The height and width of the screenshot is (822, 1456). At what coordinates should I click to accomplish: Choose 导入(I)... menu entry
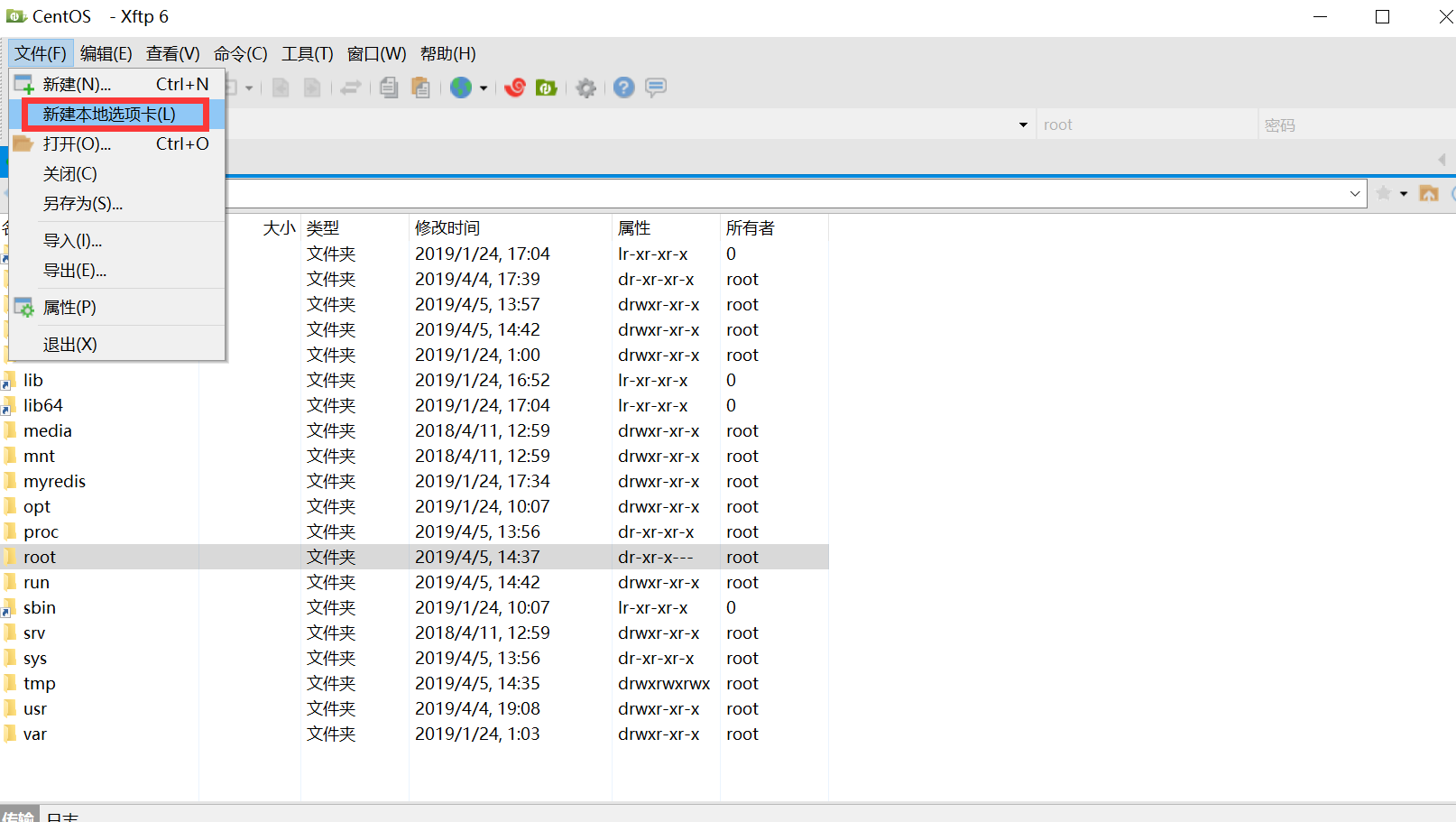point(117,240)
